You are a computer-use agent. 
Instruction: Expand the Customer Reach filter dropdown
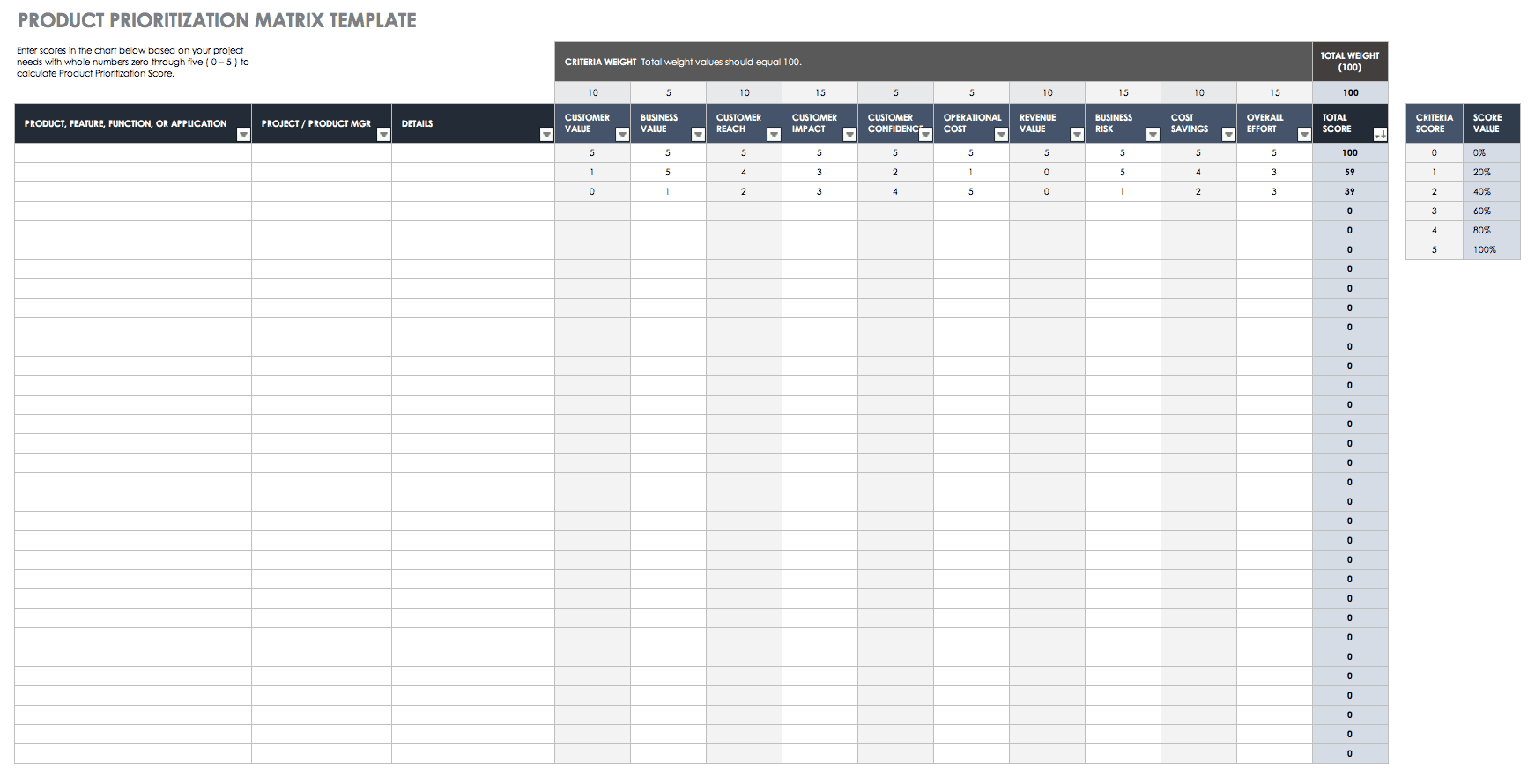774,135
